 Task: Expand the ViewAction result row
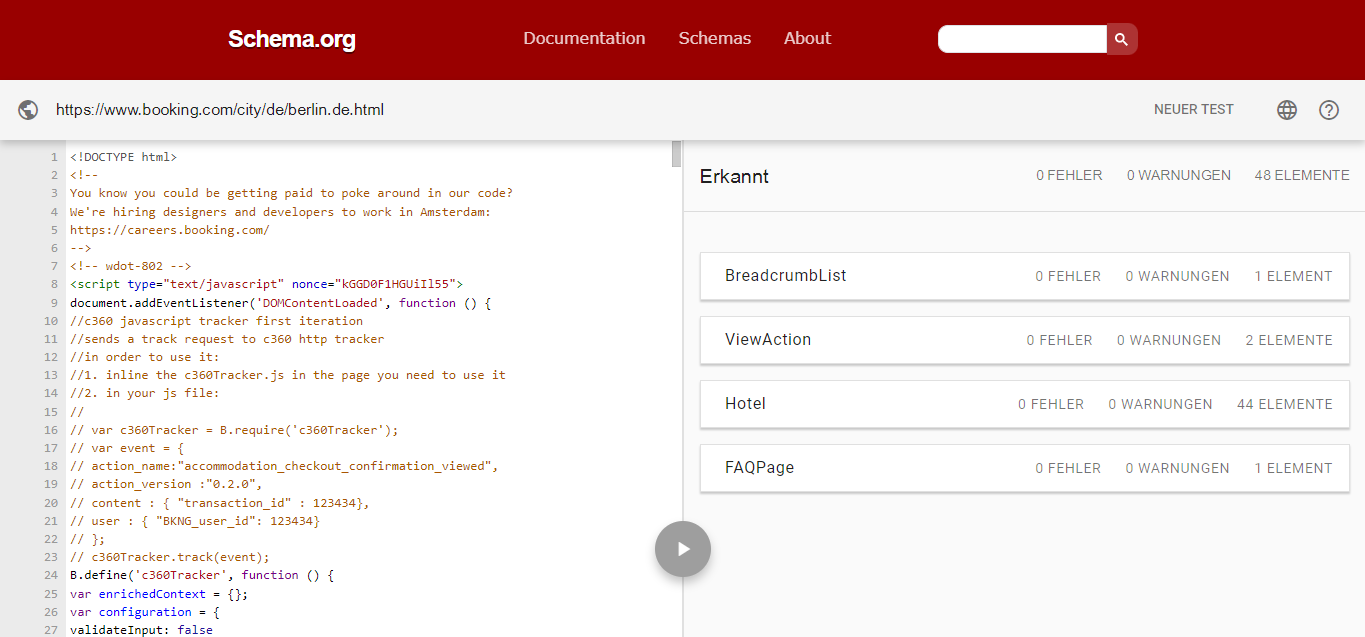point(1025,340)
